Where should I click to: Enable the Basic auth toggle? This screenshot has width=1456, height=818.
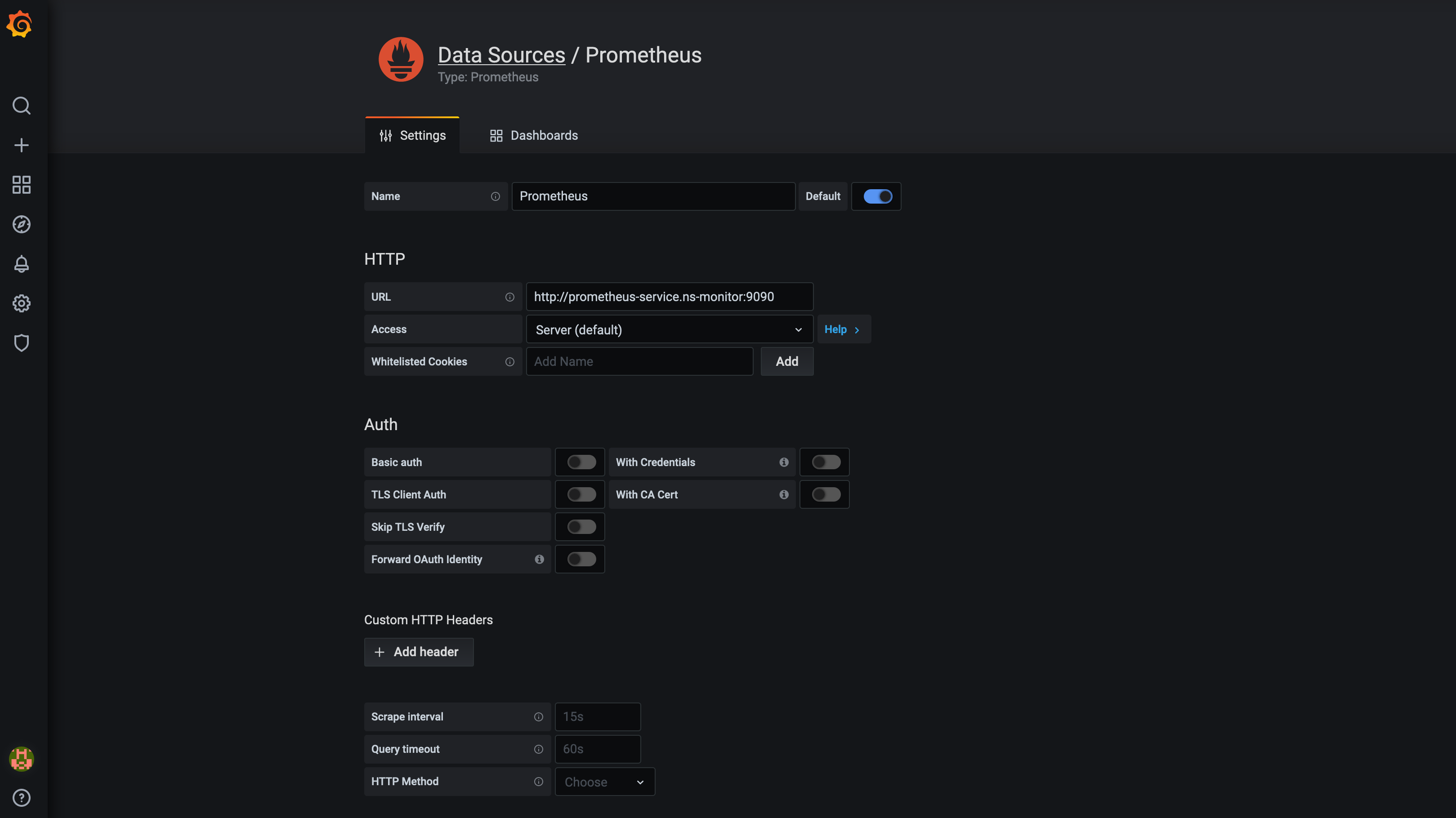point(581,462)
